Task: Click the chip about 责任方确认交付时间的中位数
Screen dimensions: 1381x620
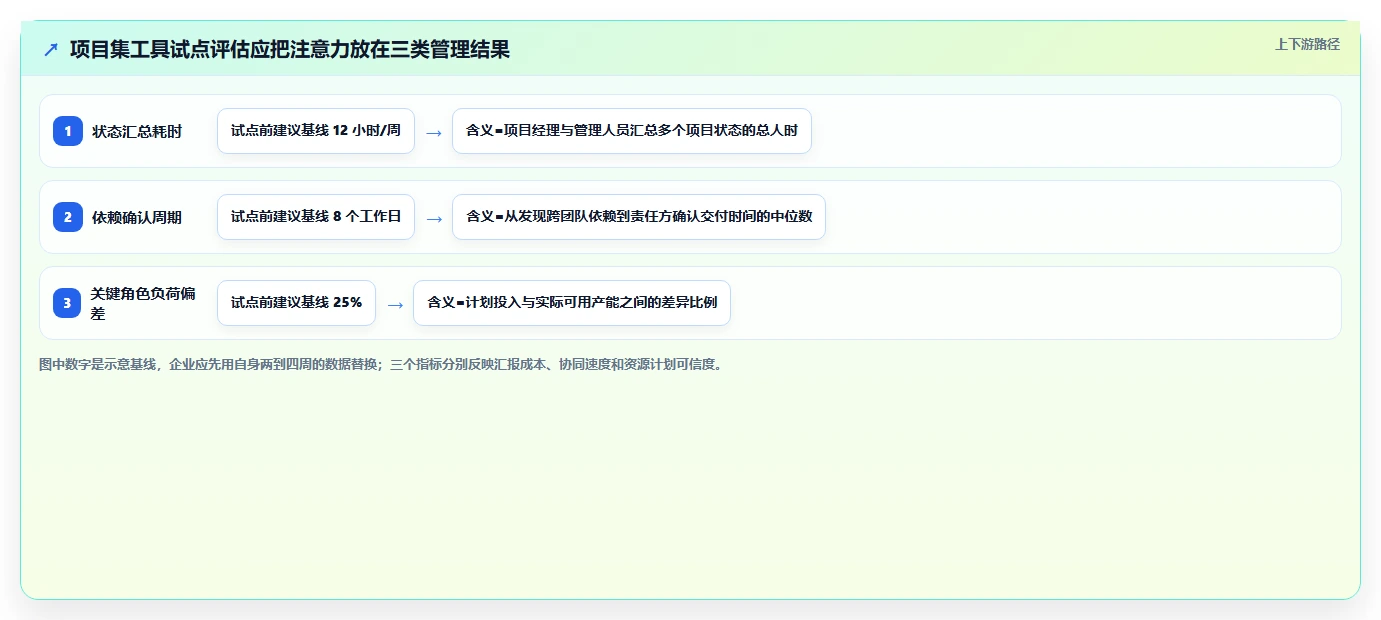Action: [x=639, y=217]
